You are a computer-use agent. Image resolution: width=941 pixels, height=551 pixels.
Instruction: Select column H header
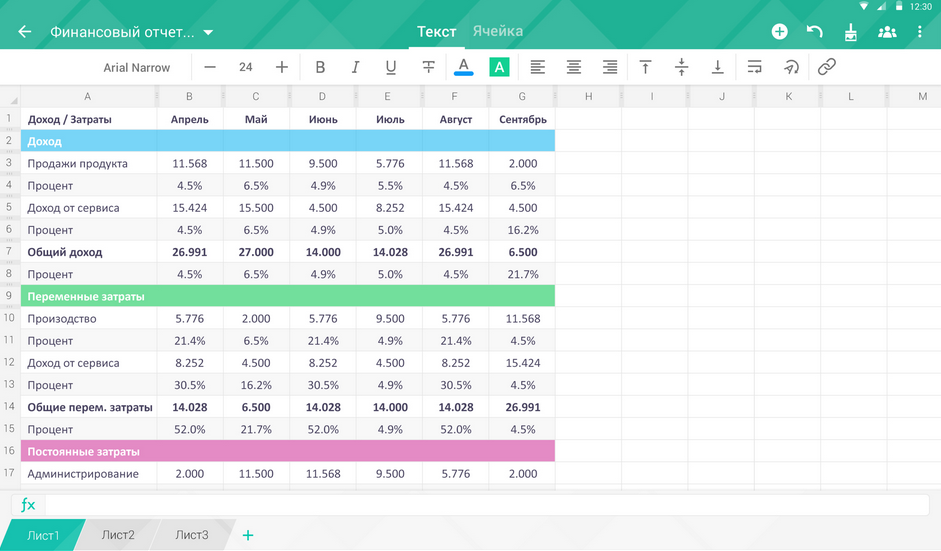(589, 97)
